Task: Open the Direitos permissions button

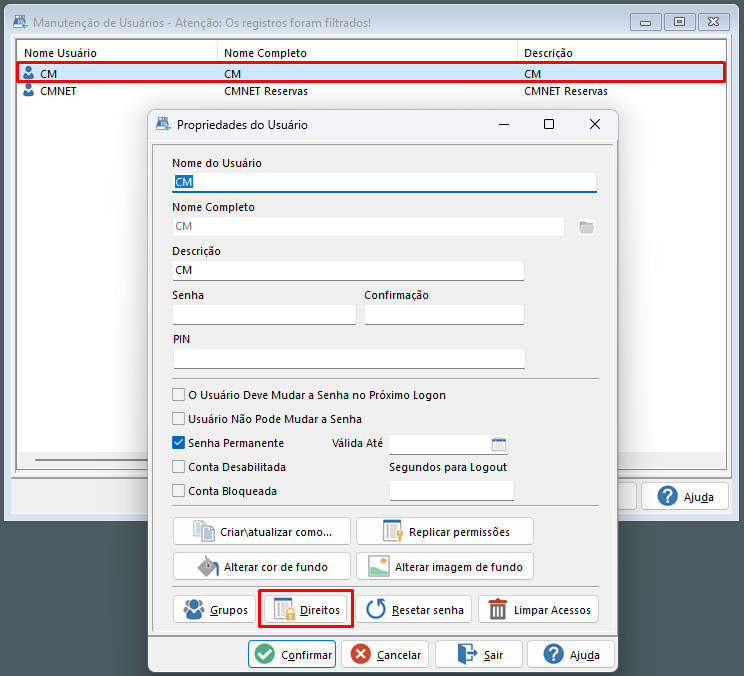Action: (306, 610)
